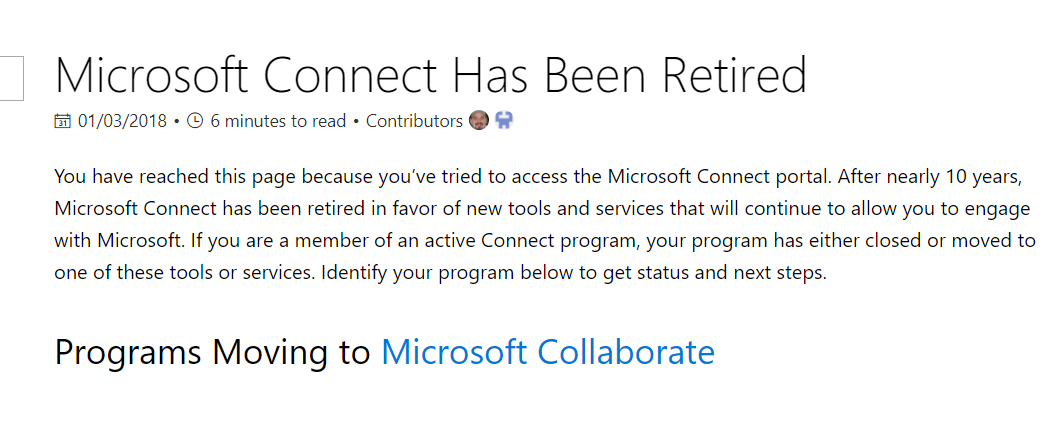This screenshot has width=1046, height=422.
Task: Open the blue robot contributor avatar
Action: pyautogui.click(x=504, y=121)
